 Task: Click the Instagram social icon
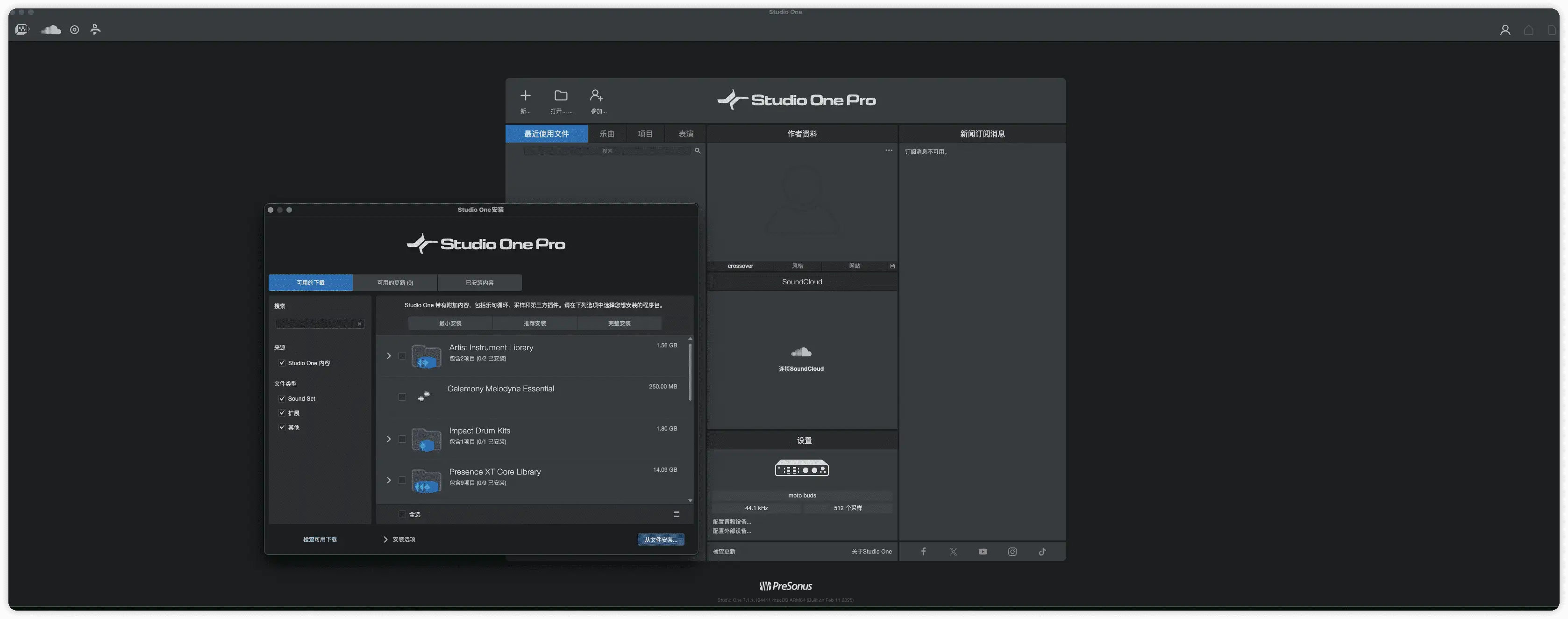click(1012, 551)
